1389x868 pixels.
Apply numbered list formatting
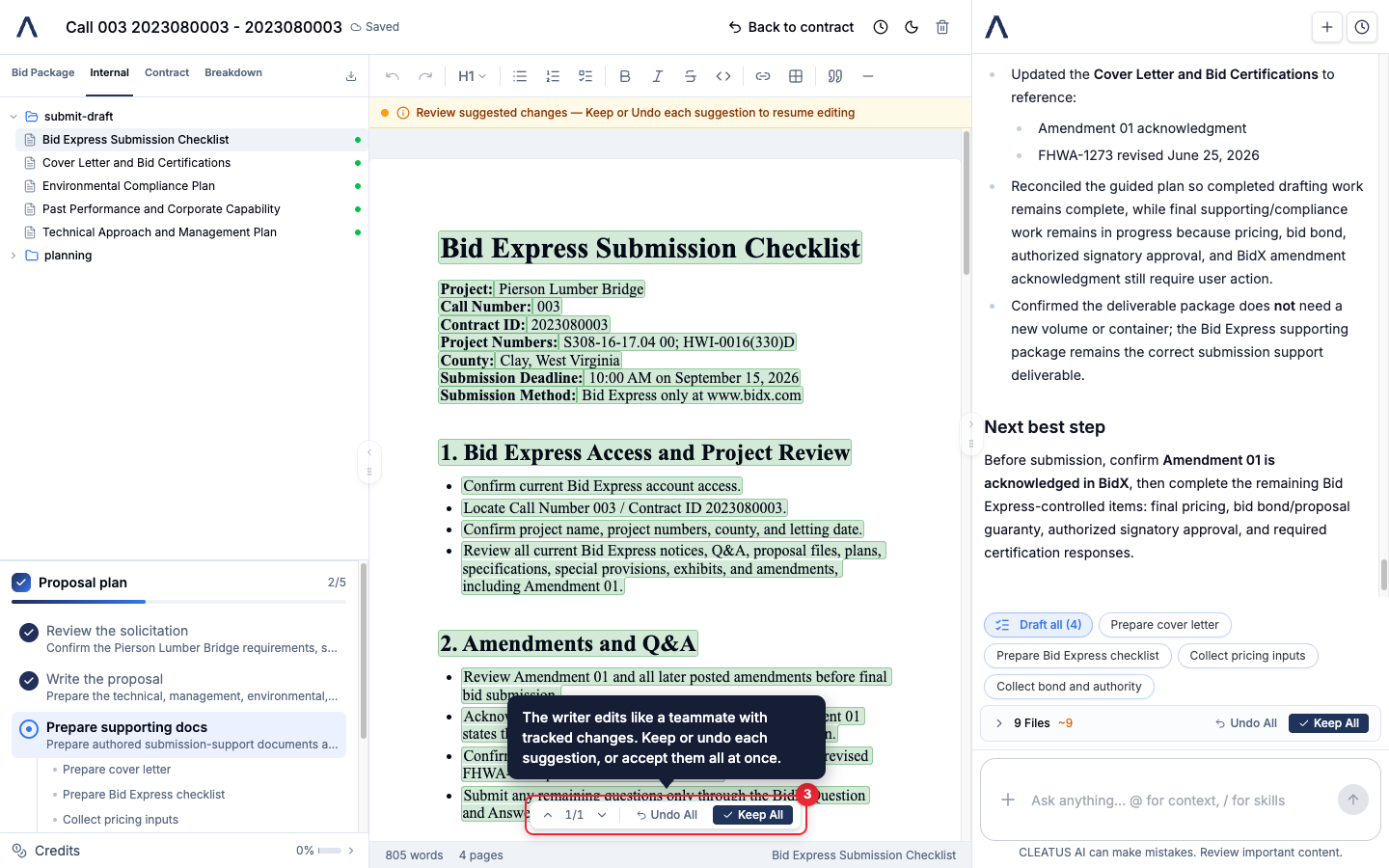[x=553, y=76]
